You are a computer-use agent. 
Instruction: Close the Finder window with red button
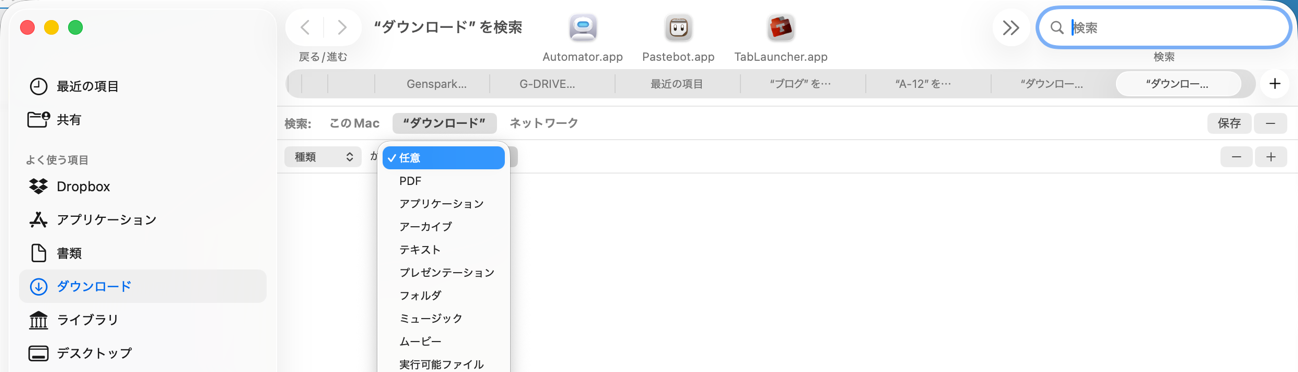coord(27,27)
